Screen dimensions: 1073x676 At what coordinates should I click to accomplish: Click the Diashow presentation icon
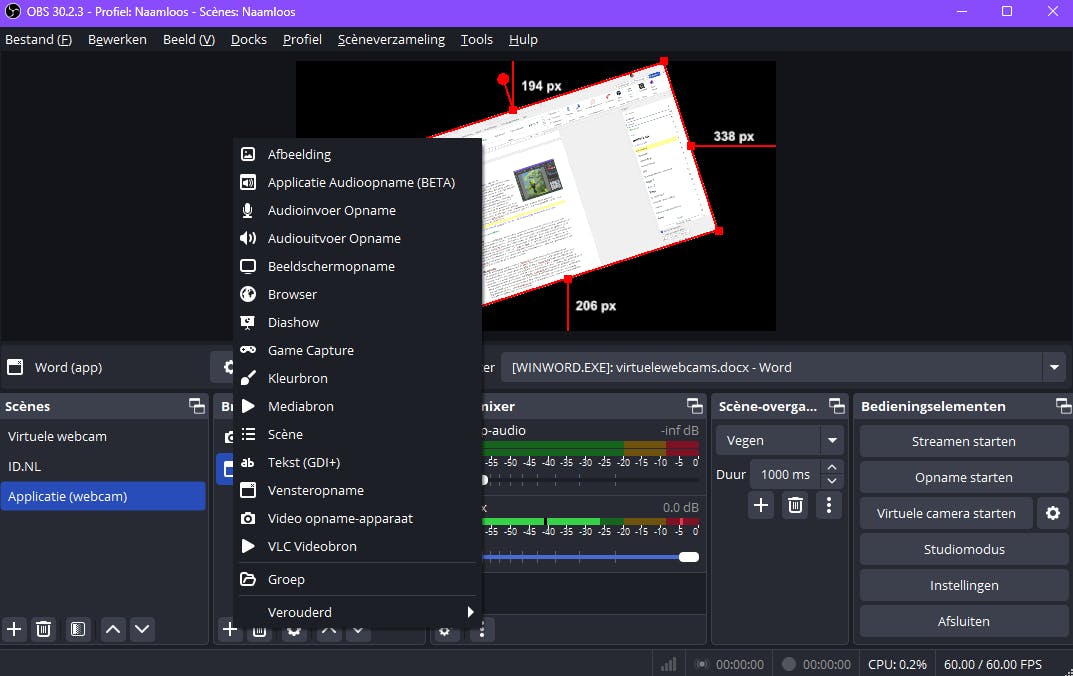(x=248, y=322)
